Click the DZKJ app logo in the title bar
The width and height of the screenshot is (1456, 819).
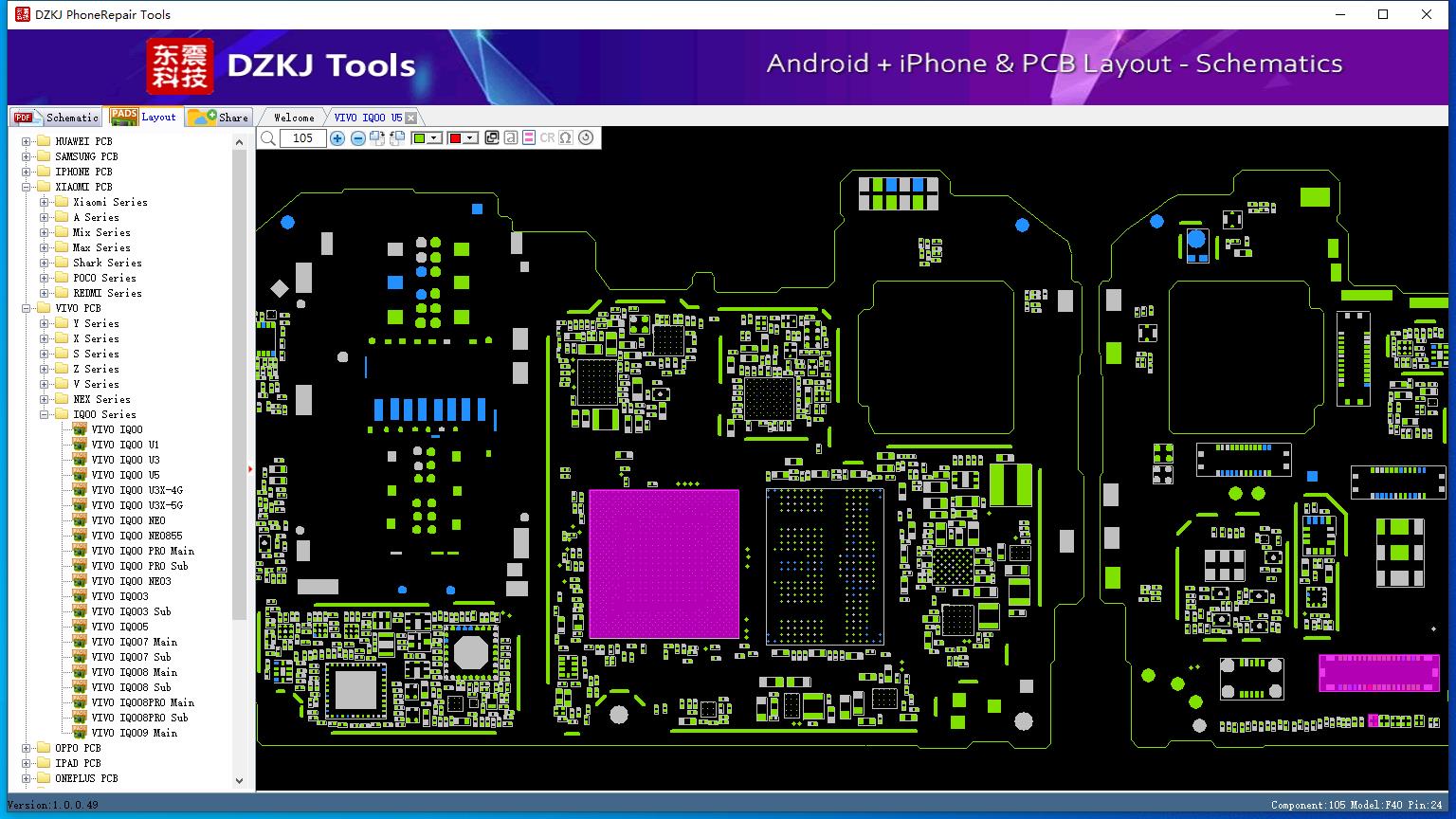[22, 14]
